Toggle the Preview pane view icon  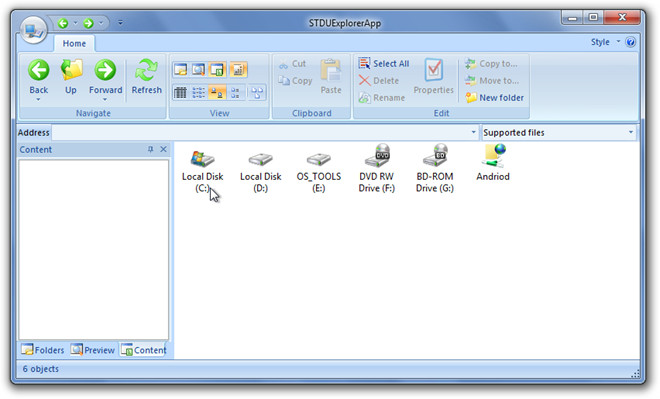[x=198, y=69]
